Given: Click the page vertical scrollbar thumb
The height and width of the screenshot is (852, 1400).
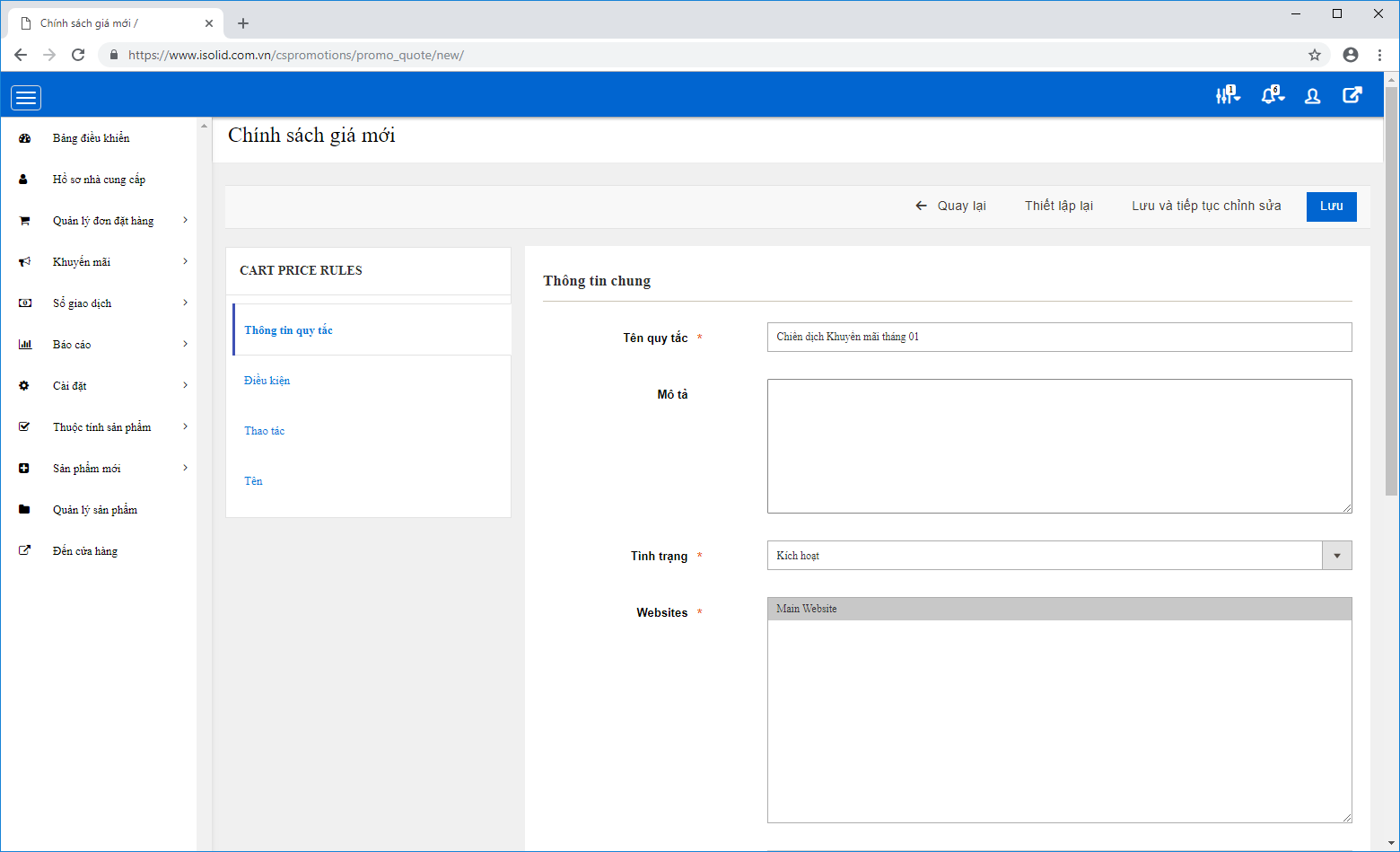Looking at the screenshot, I should point(1391,291).
